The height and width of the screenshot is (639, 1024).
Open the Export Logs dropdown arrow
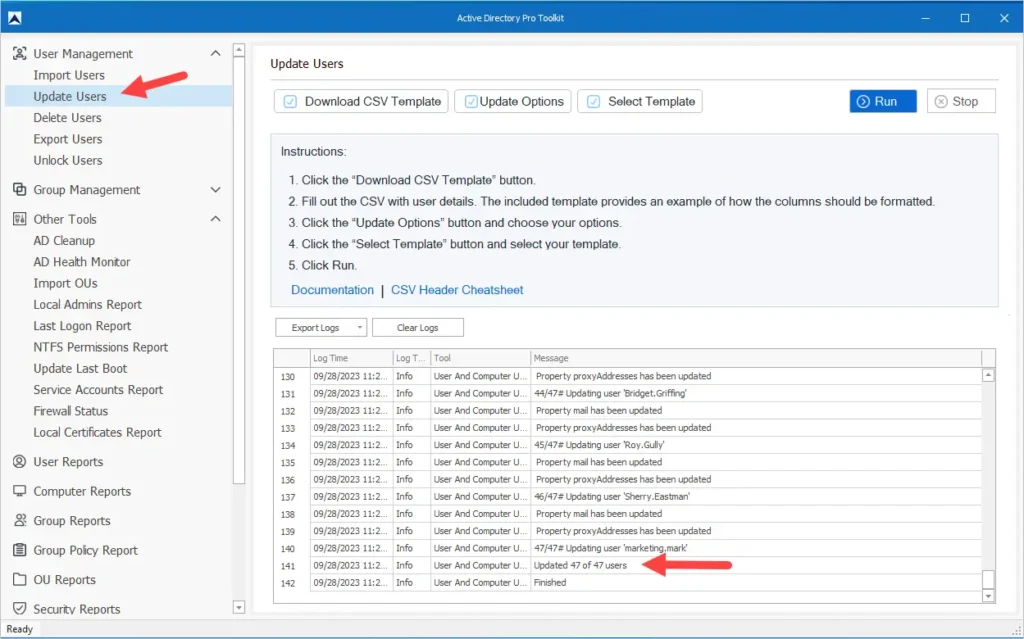pos(359,327)
